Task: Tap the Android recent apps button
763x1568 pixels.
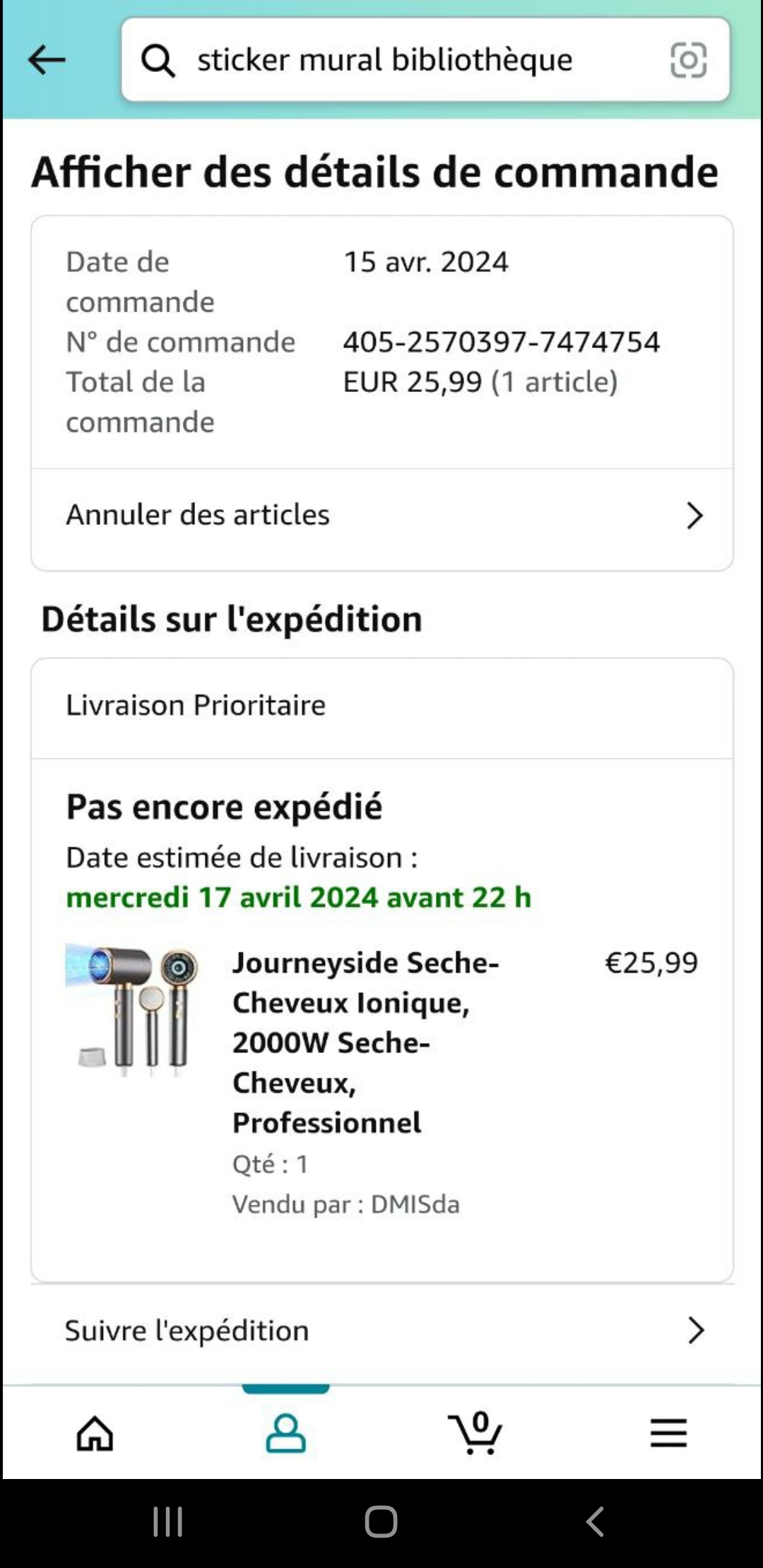Action: point(168,1521)
